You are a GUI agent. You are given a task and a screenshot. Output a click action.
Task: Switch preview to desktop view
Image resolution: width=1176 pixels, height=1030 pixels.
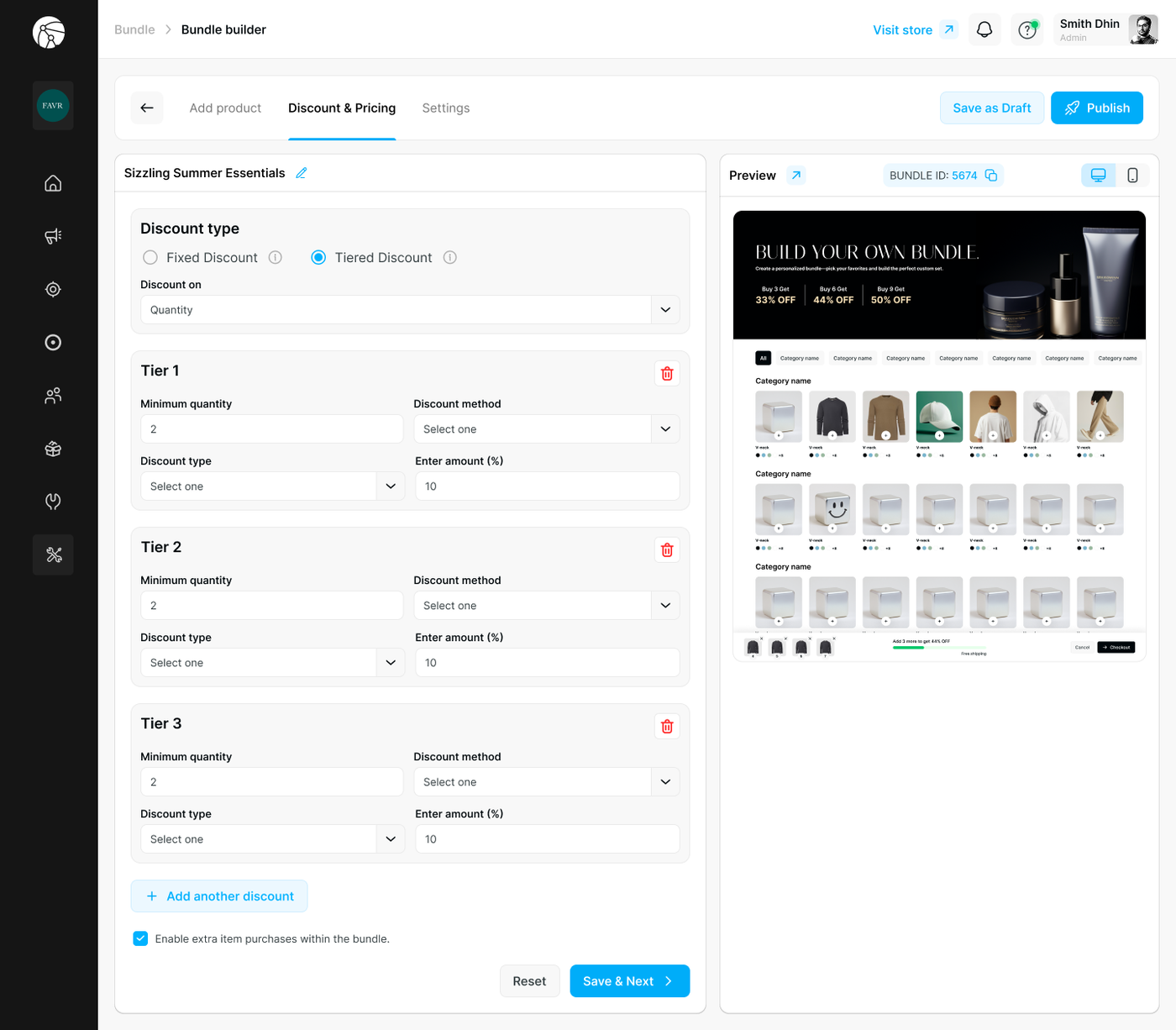click(x=1098, y=175)
